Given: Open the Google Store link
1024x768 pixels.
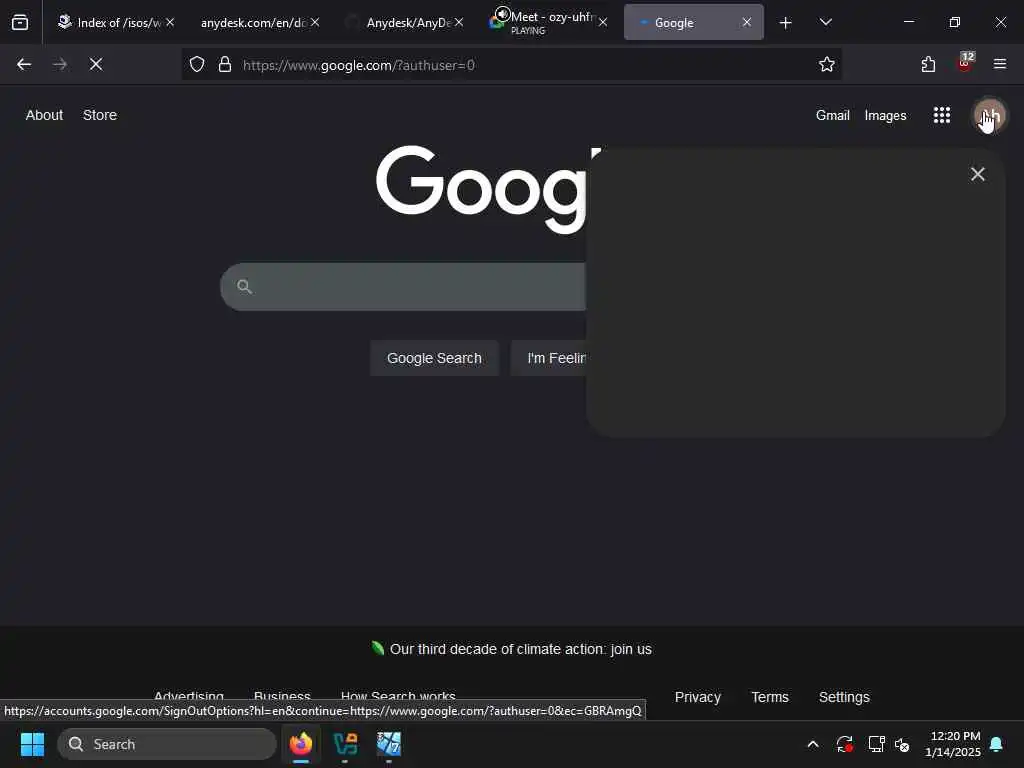Looking at the screenshot, I should coord(100,115).
